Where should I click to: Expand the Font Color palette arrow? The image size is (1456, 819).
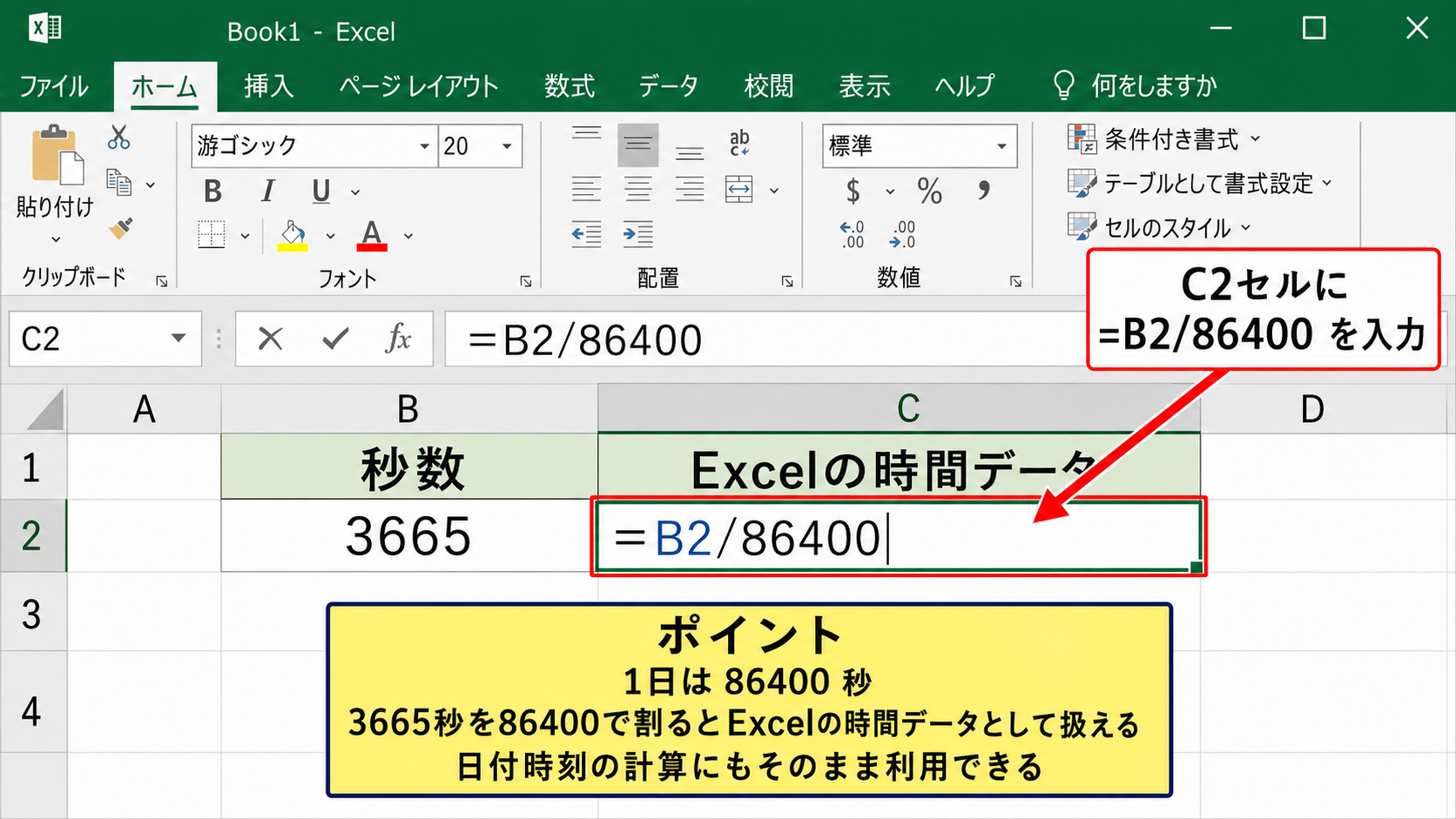point(408,236)
